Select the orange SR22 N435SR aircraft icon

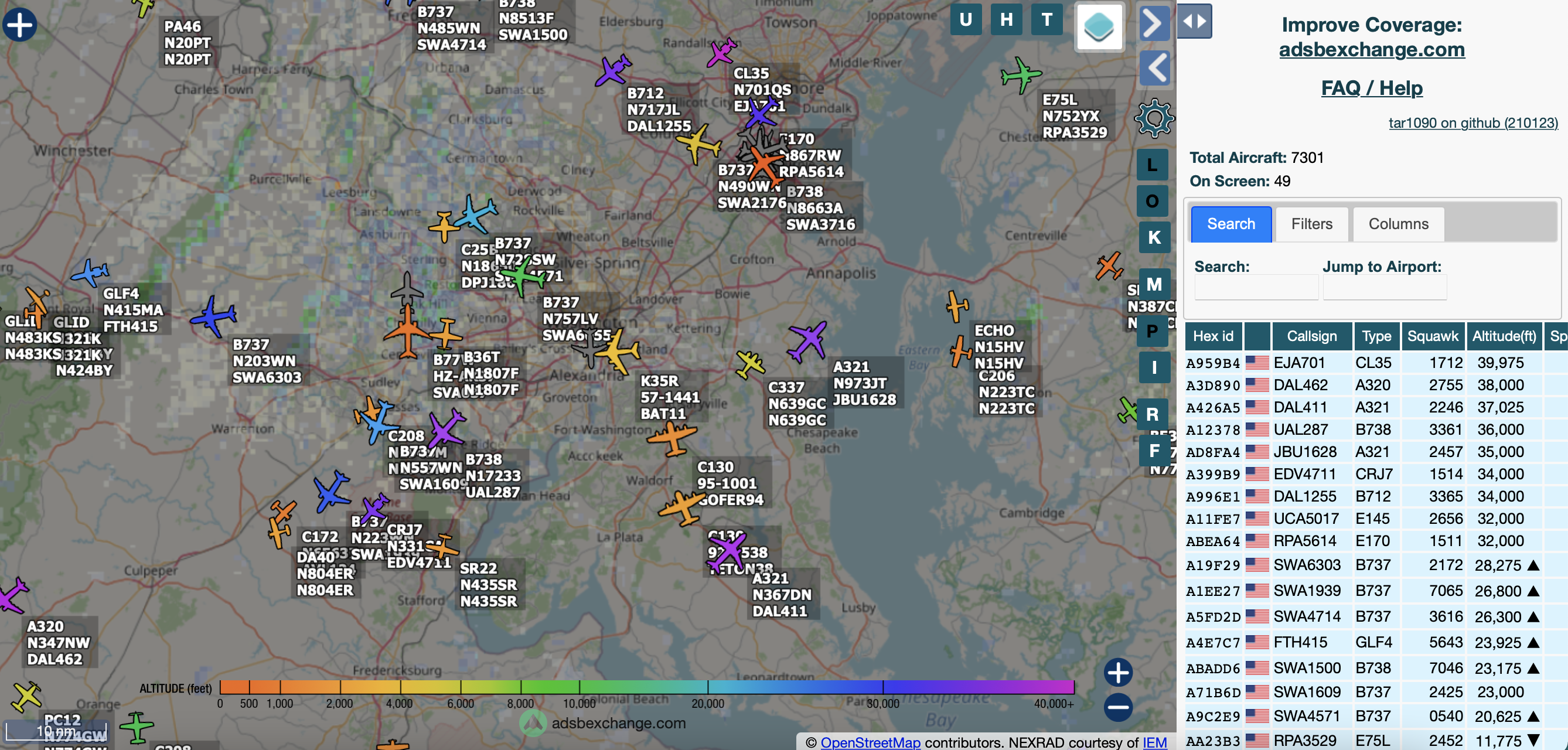pyautogui.click(x=444, y=547)
